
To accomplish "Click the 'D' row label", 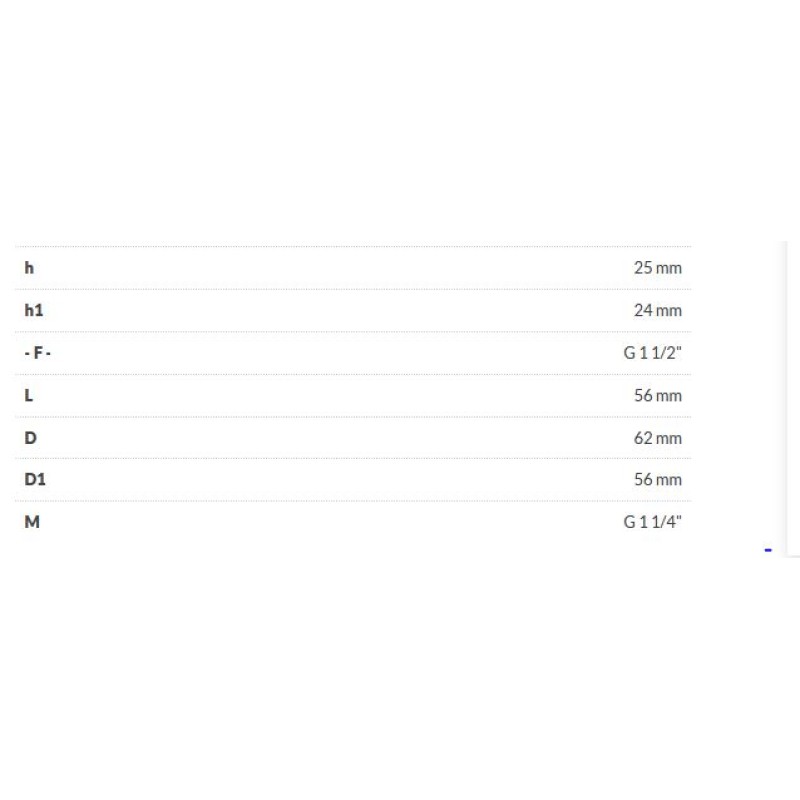I will [x=30, y=437].
